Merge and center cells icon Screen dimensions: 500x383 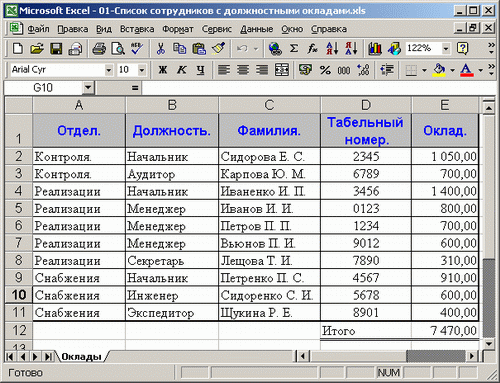click(x=282, y=70)
